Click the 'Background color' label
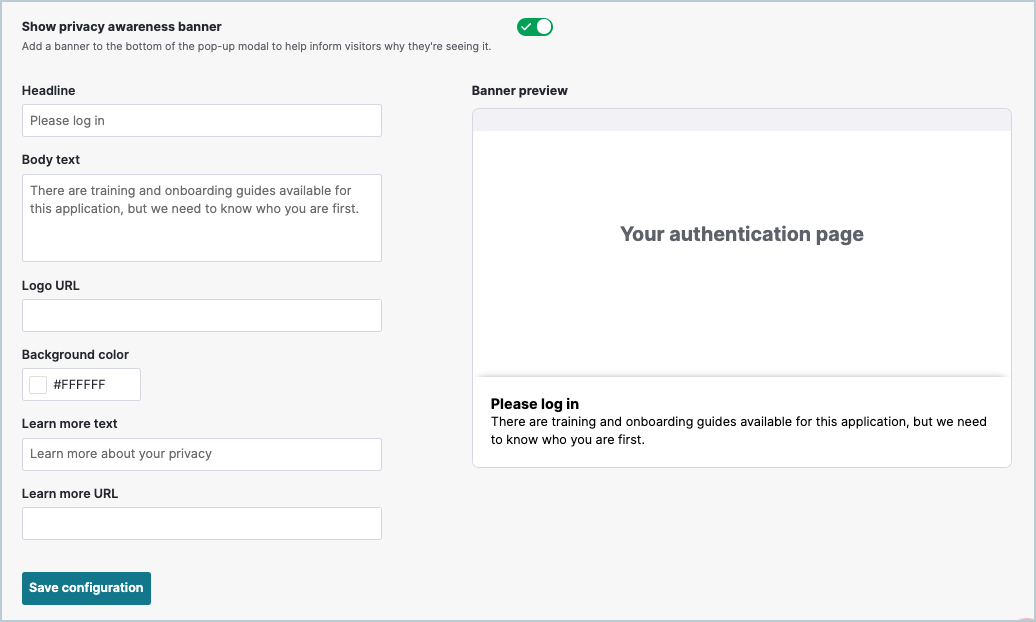Image resolution: width=1036 pixels, height=622 pixels. point(75,354)
